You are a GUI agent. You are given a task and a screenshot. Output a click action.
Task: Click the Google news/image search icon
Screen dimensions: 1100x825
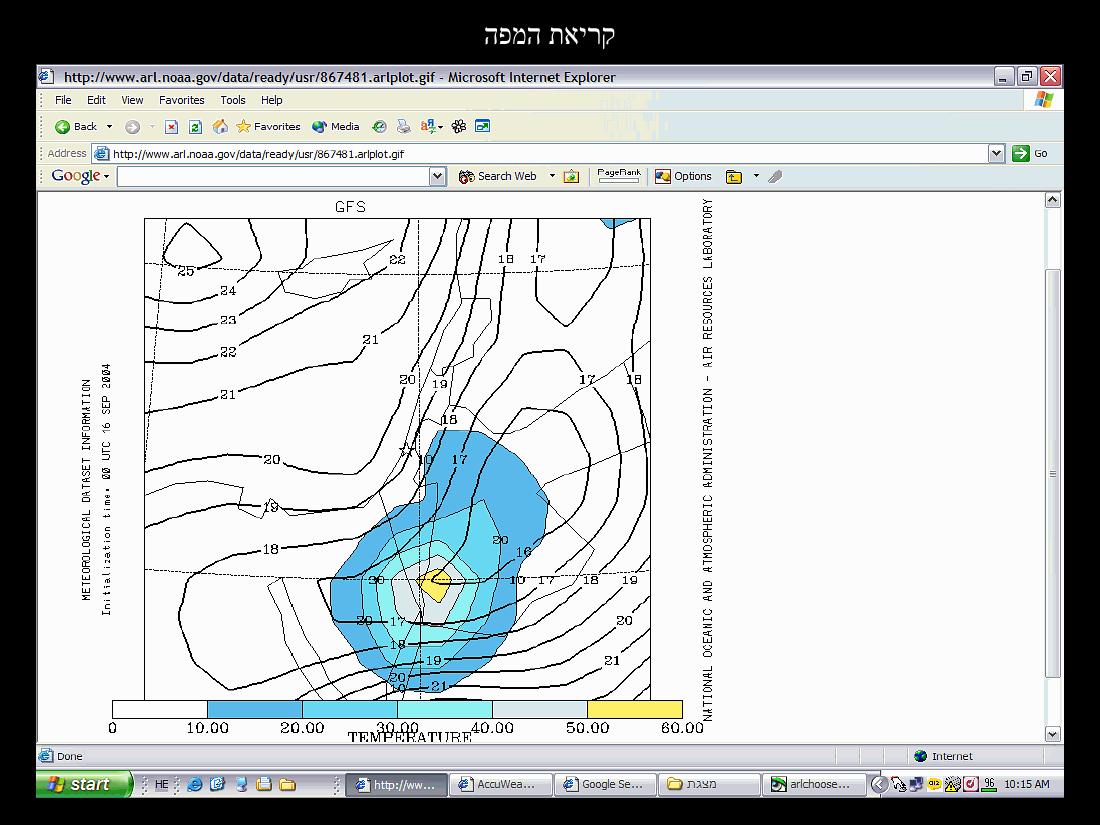[571, 176]
